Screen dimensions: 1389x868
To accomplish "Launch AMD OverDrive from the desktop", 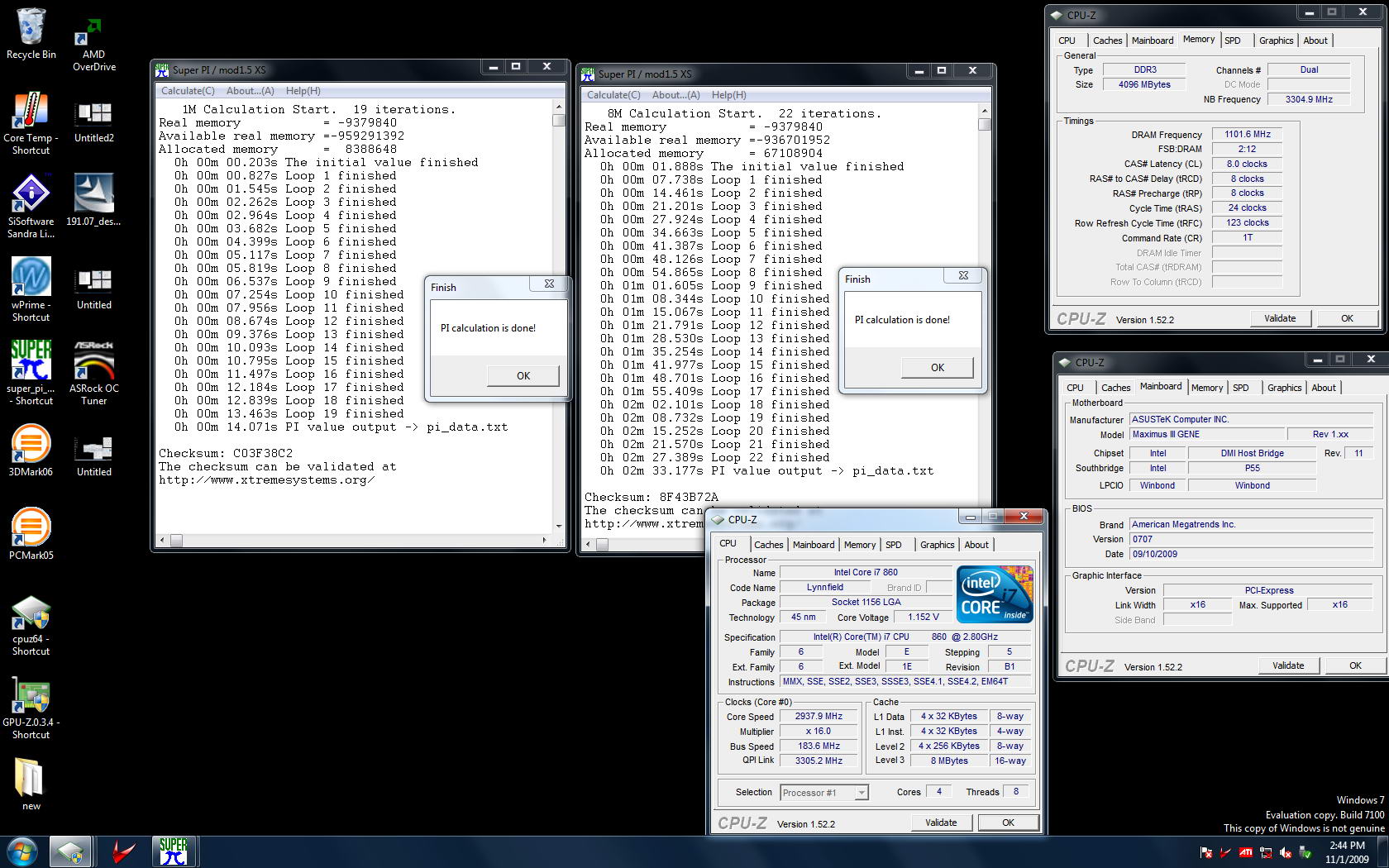I will tap(94, 45).
